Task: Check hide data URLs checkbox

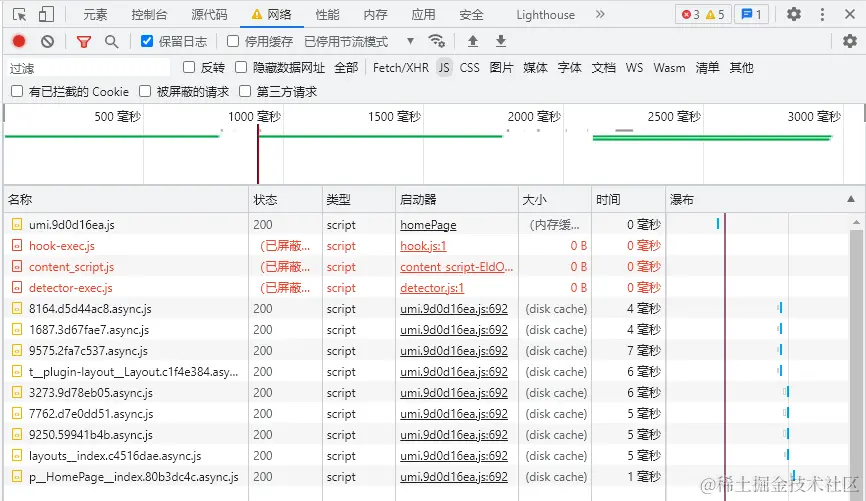Action: coord(241,67)
